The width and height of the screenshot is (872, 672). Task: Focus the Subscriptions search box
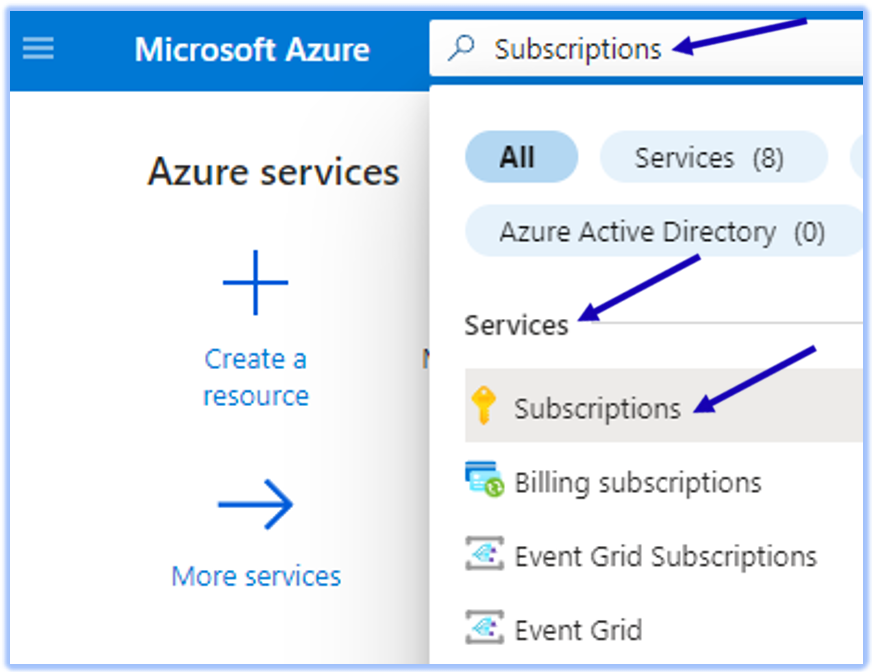point(578,49)
